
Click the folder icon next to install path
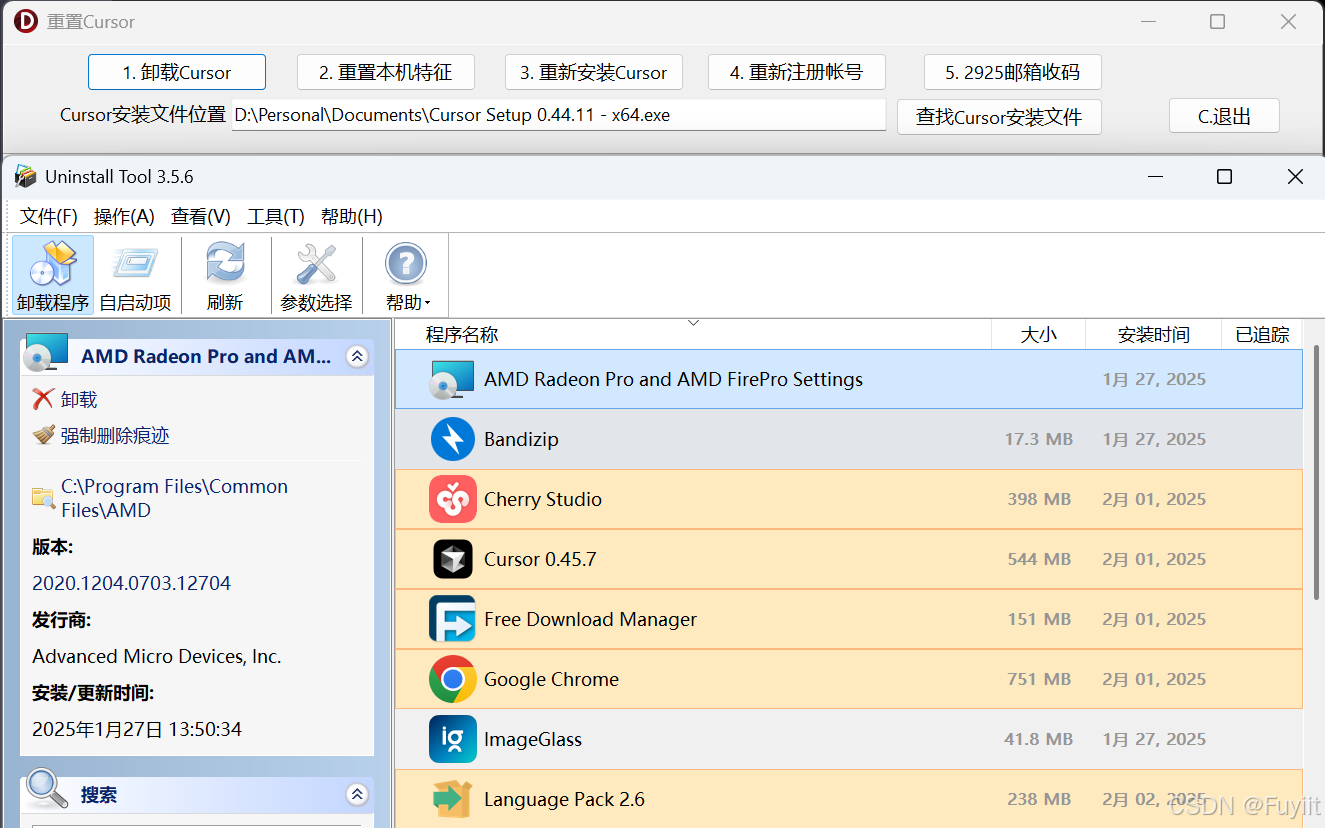click(43, 497)
